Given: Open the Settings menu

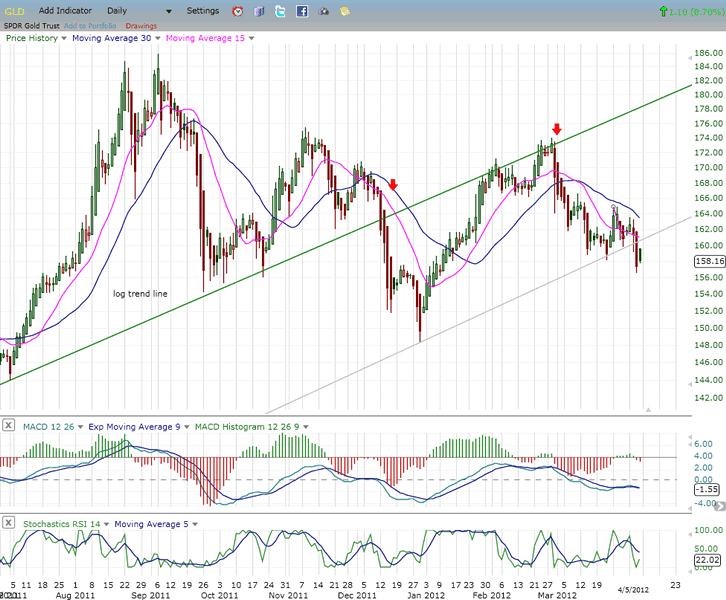Looking at the screenshot, I should tap(203, 10).
